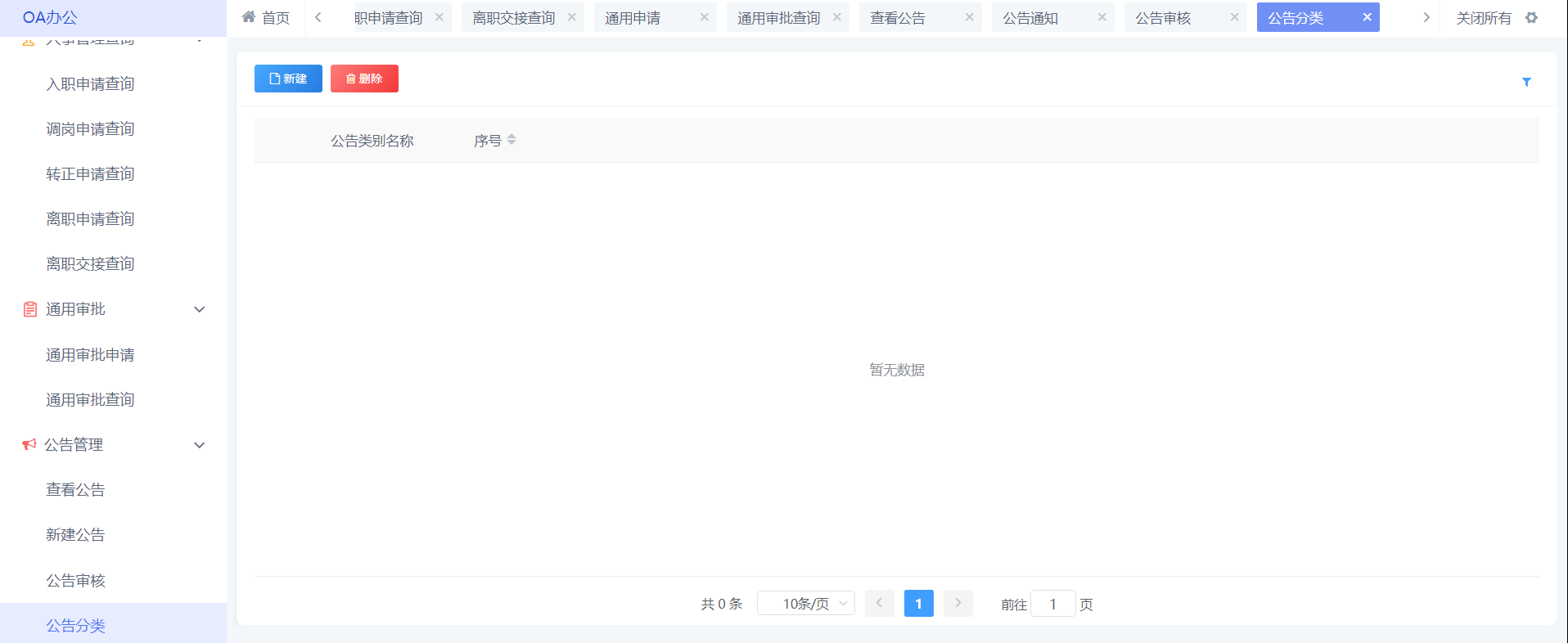Image resolution: width=1568 pixels, height=643 pixels.
Task: Close the 公告审核 tab
Action: [1234, 17]
